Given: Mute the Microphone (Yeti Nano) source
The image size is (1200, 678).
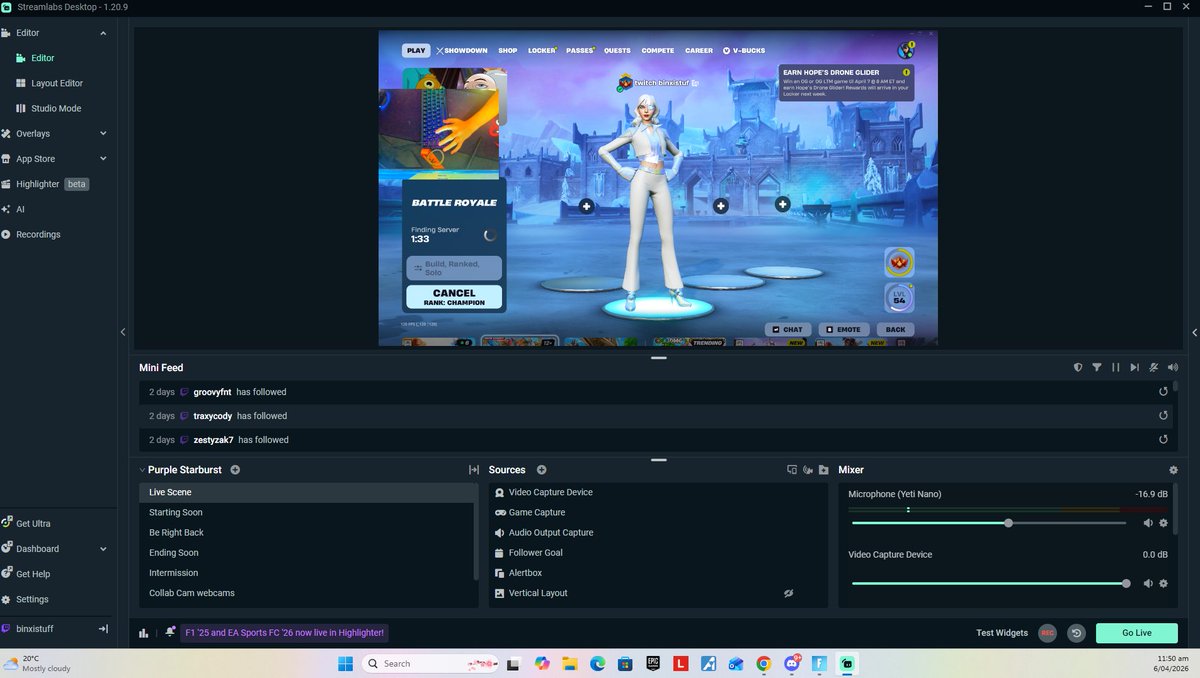Looking at the screenshot, I should pyautogui.click(x=1148, y=523).
